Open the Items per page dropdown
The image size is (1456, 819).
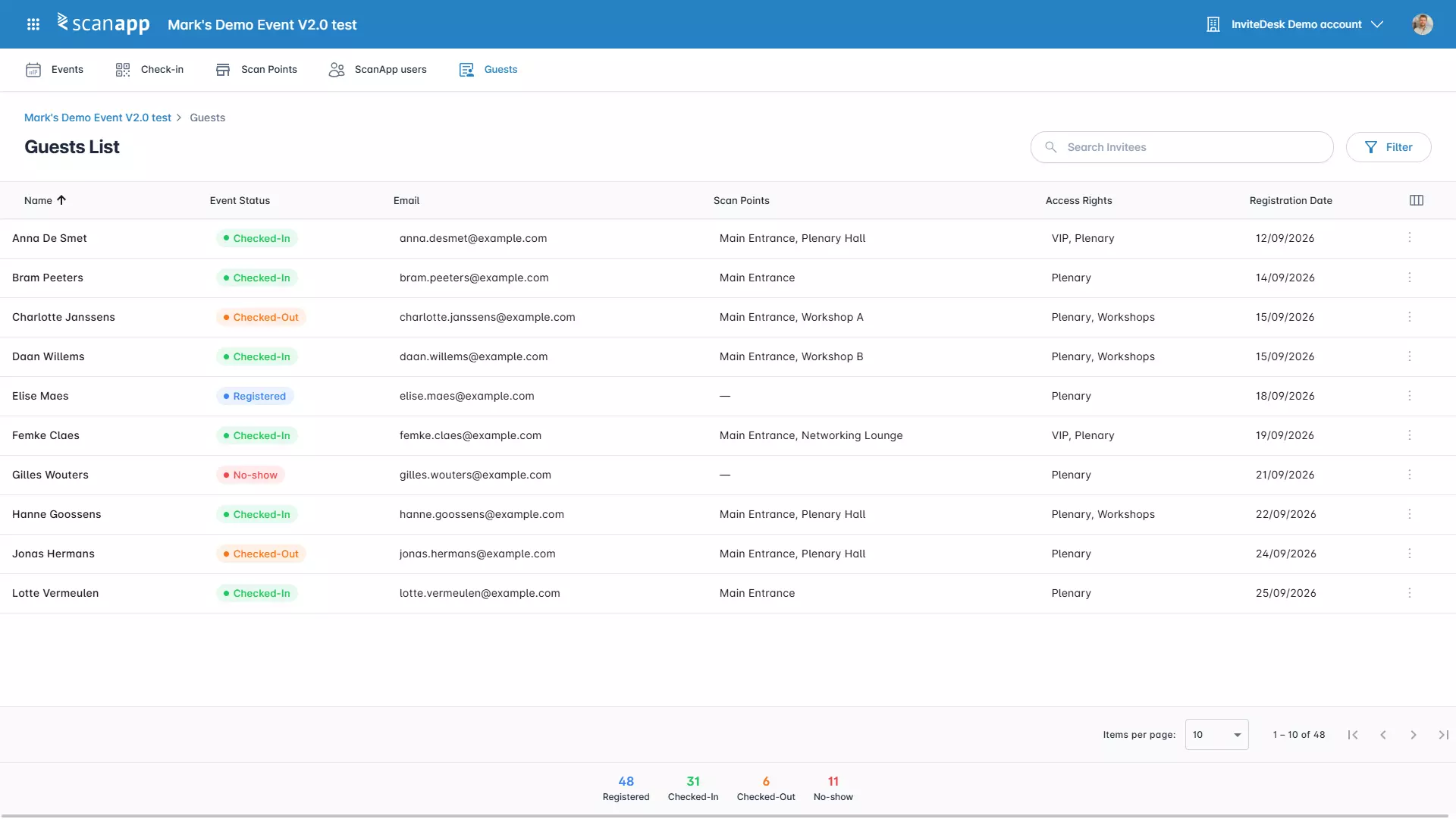(1216, 735)
